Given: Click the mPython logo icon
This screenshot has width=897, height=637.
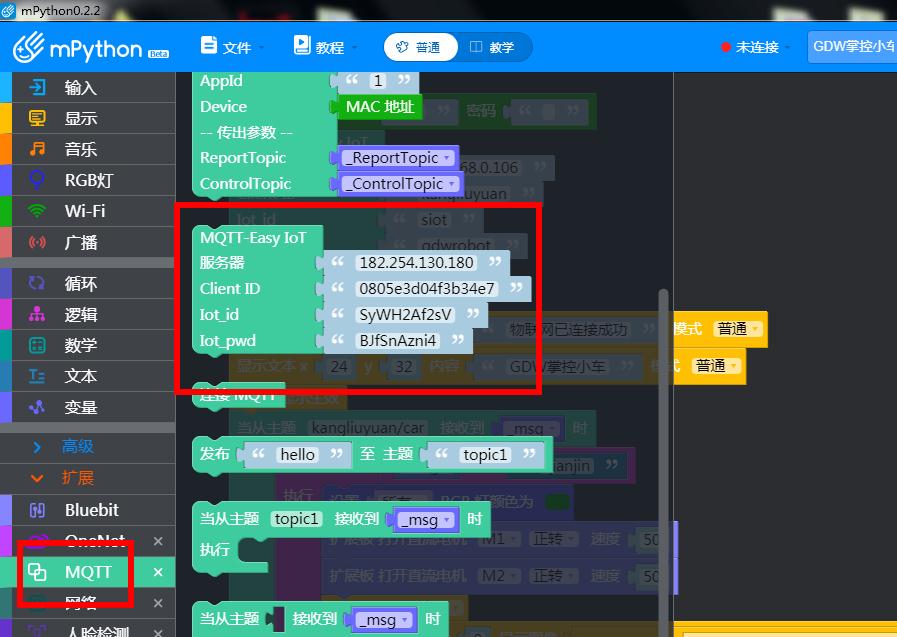Looking at the screenshot, I should pyautogui.click(x=29, y=47).
